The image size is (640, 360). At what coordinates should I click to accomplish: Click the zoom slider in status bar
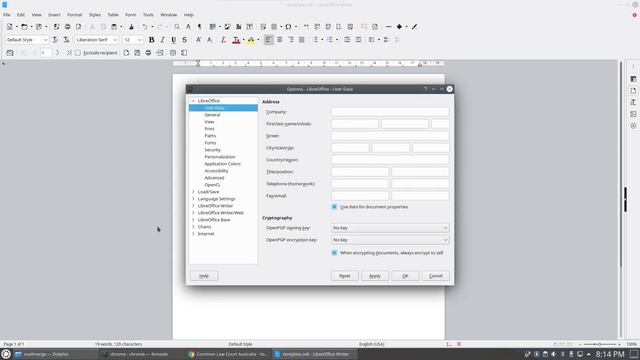(600, 344)
